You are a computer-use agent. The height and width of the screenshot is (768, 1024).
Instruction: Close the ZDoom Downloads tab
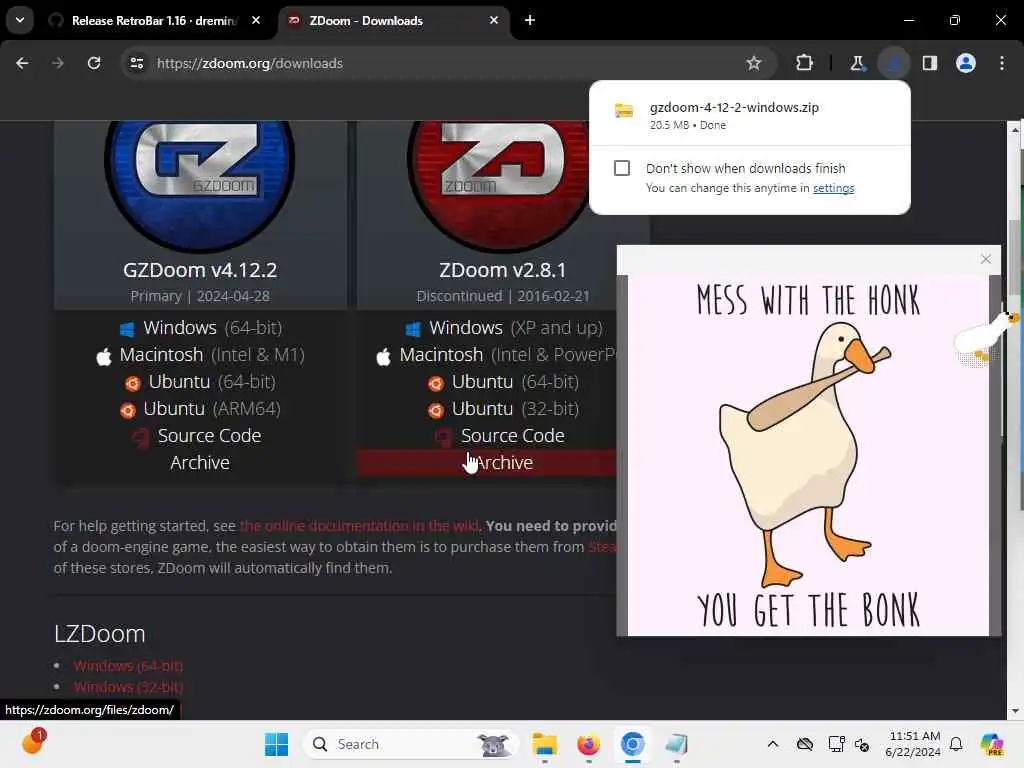click(494, 20)
